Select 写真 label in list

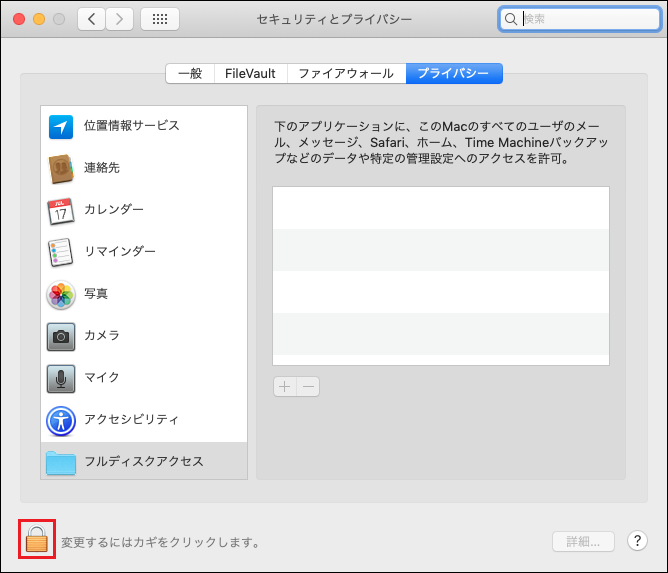coord(96,294)
